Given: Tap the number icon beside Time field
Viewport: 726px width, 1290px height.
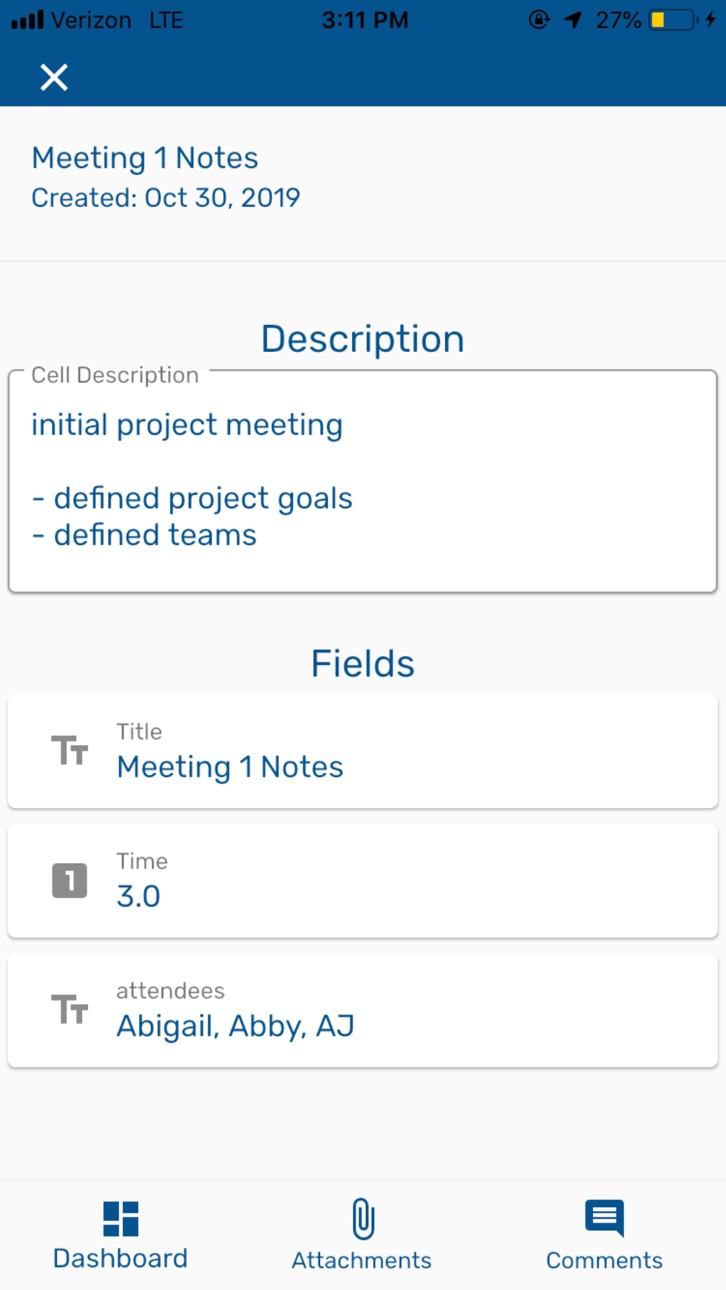Looking at the screenshot, I should (70, 880).
